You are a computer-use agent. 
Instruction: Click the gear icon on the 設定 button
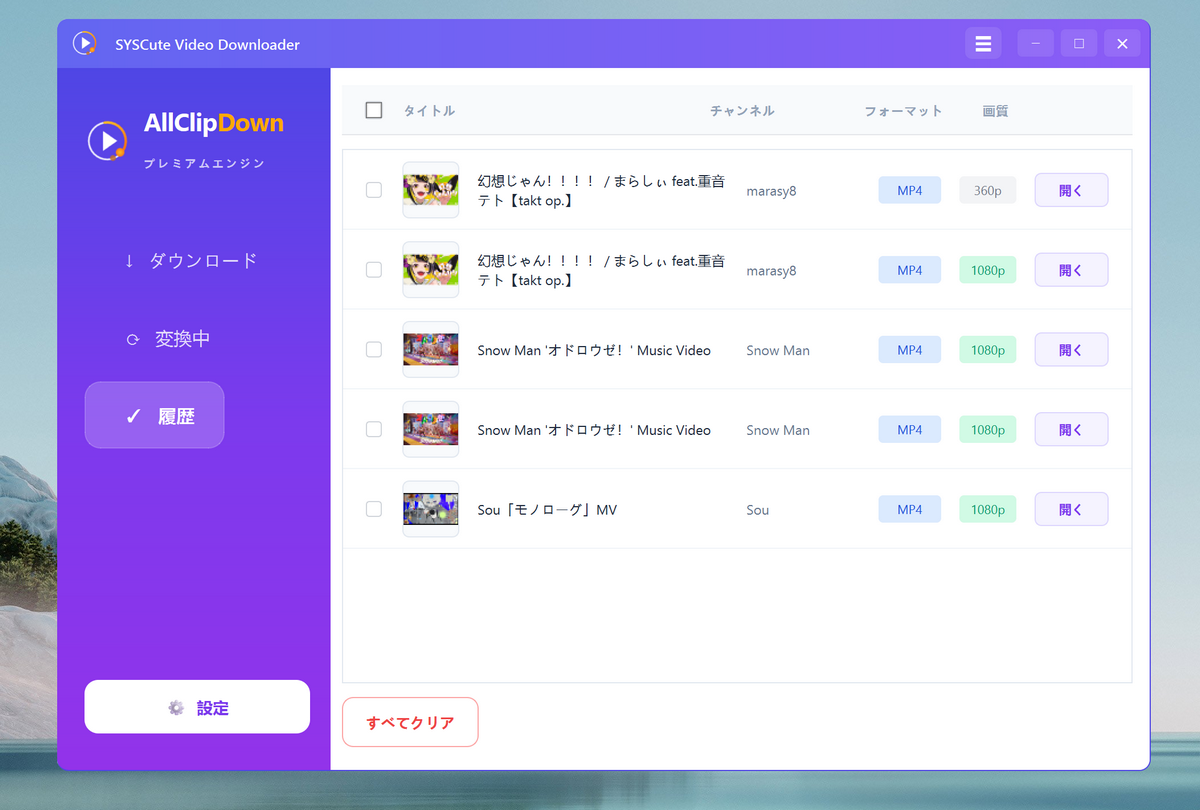177,708
